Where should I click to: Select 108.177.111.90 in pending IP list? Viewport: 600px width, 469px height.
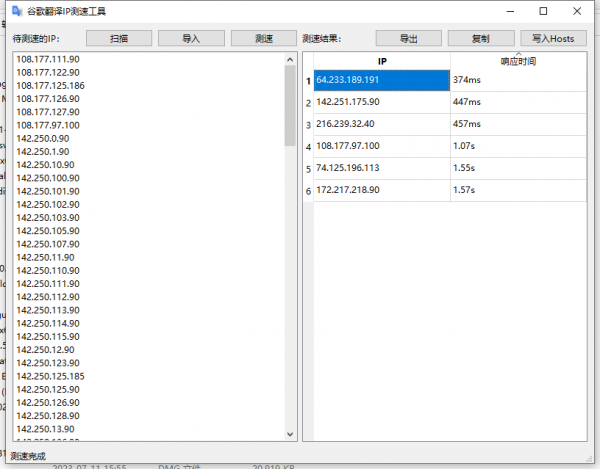tap(48, 59)
